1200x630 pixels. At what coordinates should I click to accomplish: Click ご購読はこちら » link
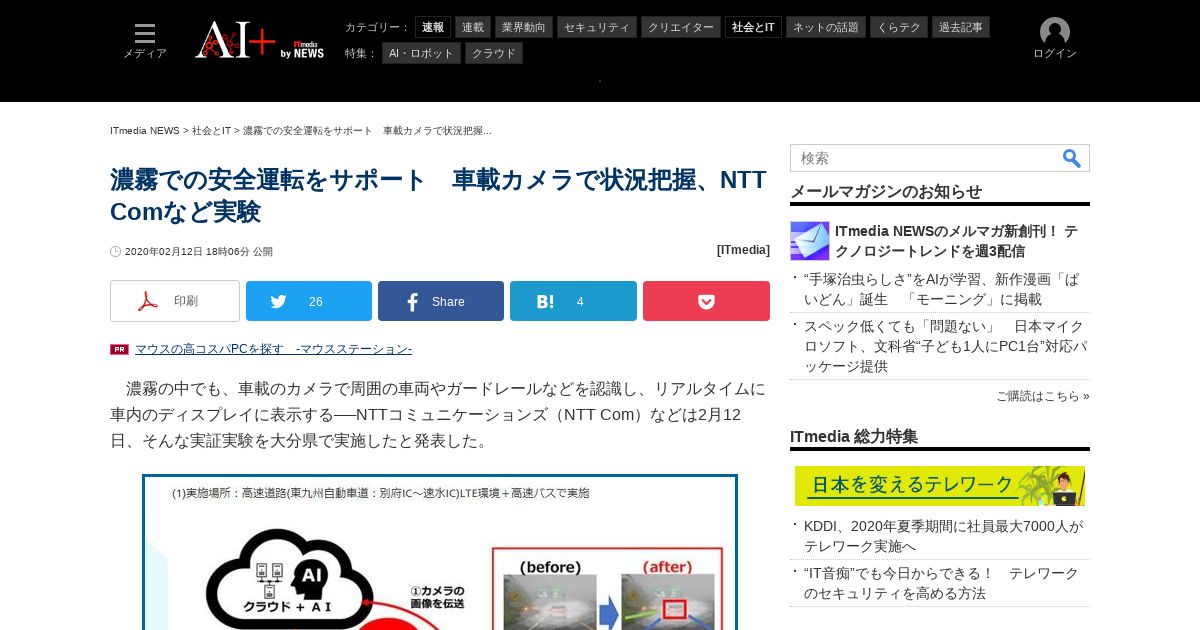(x=1043, y=396)
